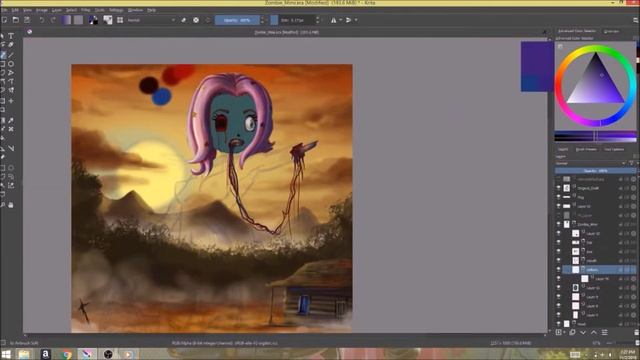This screenshot has width=640, height=360.
Task: Delete the selected layer with trash icon
Action: click(x=636, y=332)
